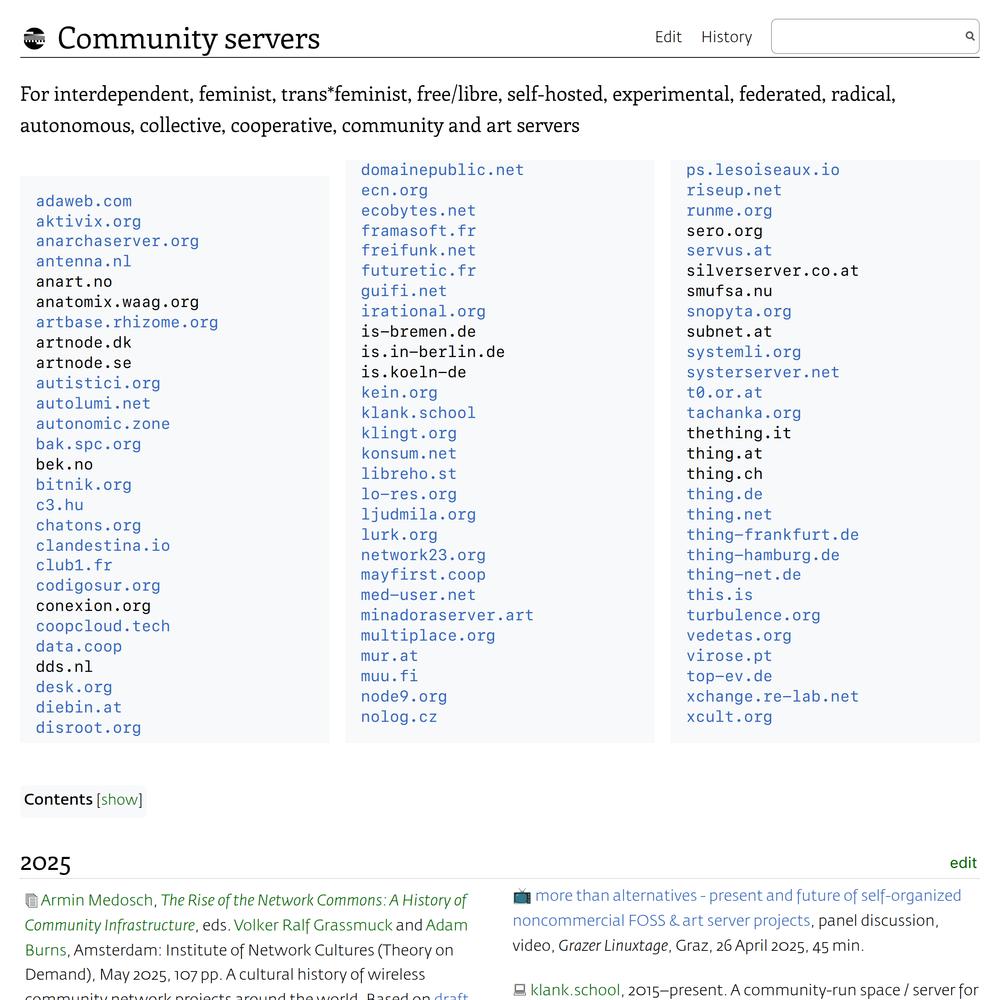Click the book icon before Armin Medosch

[x=31, y=901]
